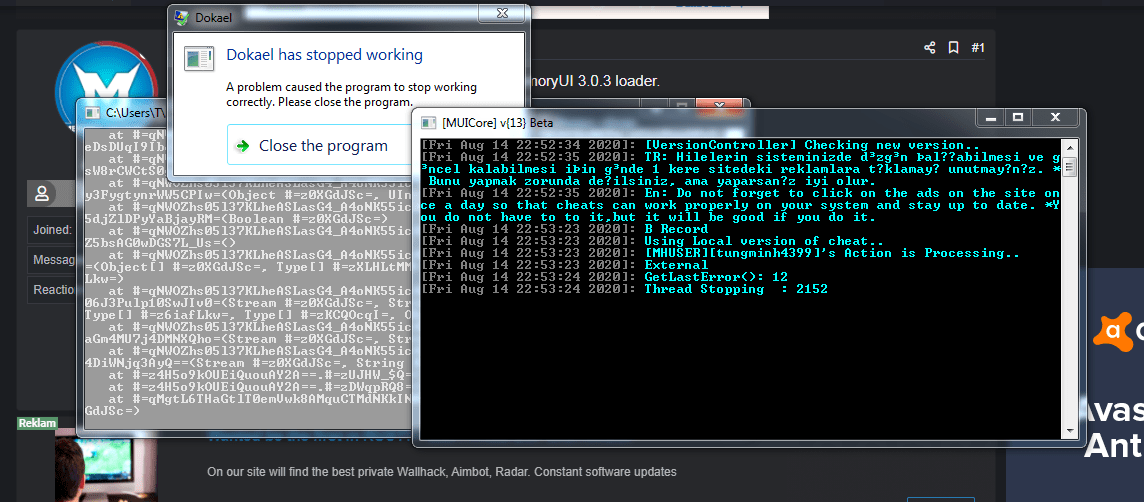
Task: Click the 'Joined:' field in user info
Action: point(53,231)
